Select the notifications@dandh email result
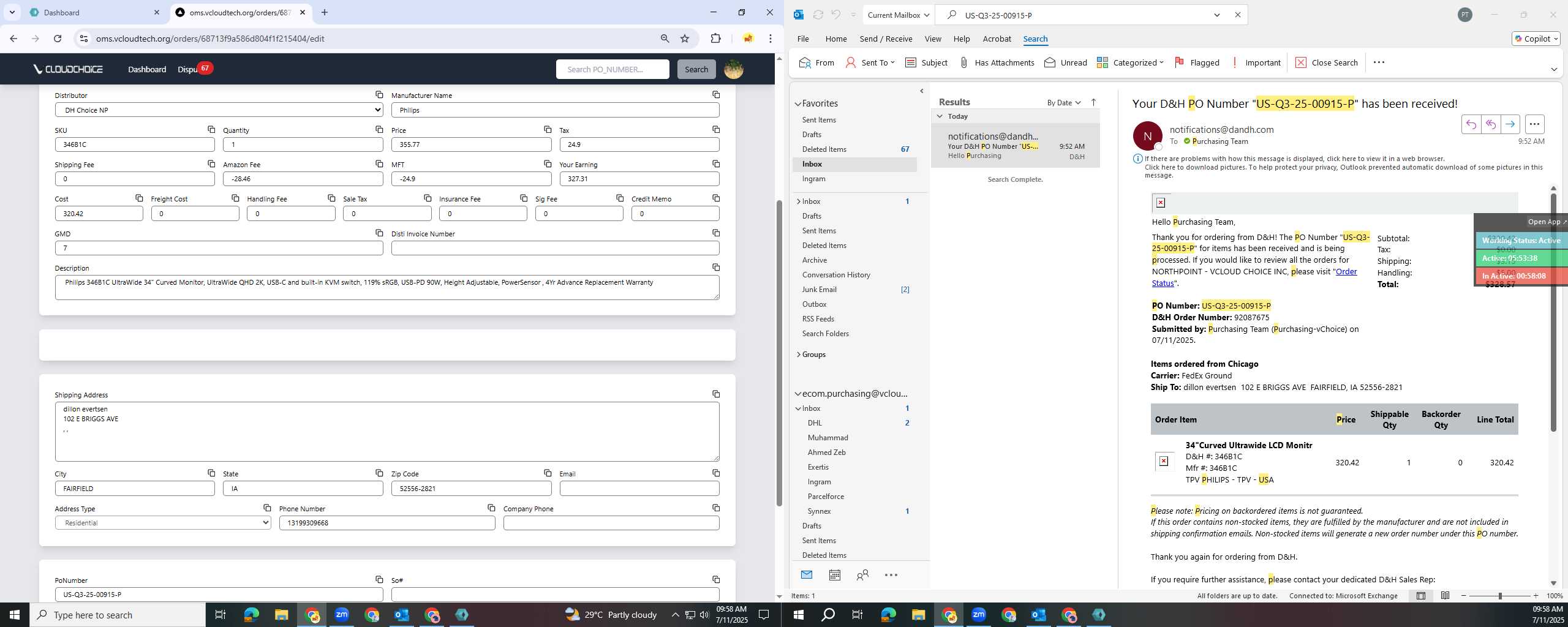Image resolution: width=1568 pixels, height=627 pixels. (x=1015, y=146)
